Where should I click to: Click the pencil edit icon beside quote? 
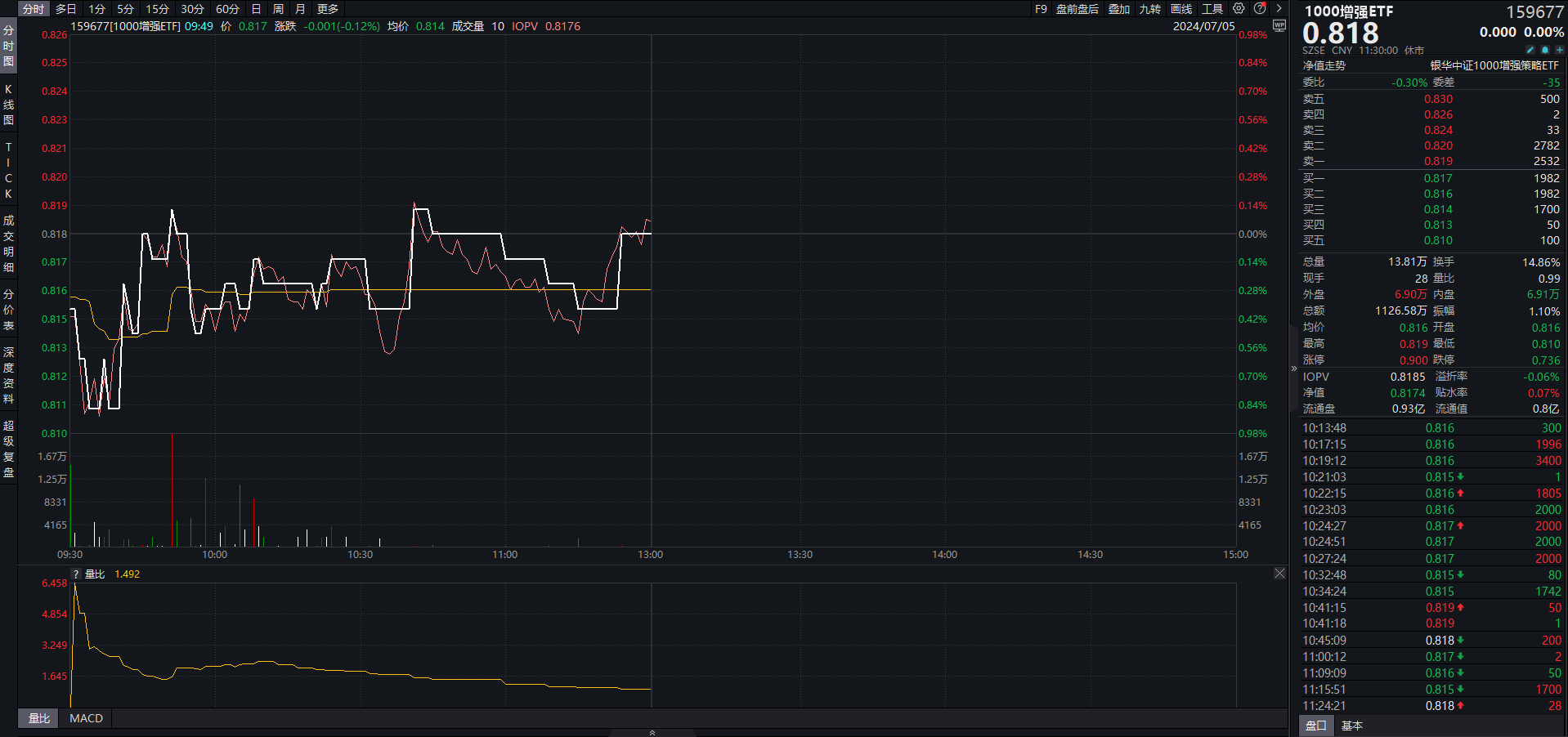click(x=1530, y=50)
